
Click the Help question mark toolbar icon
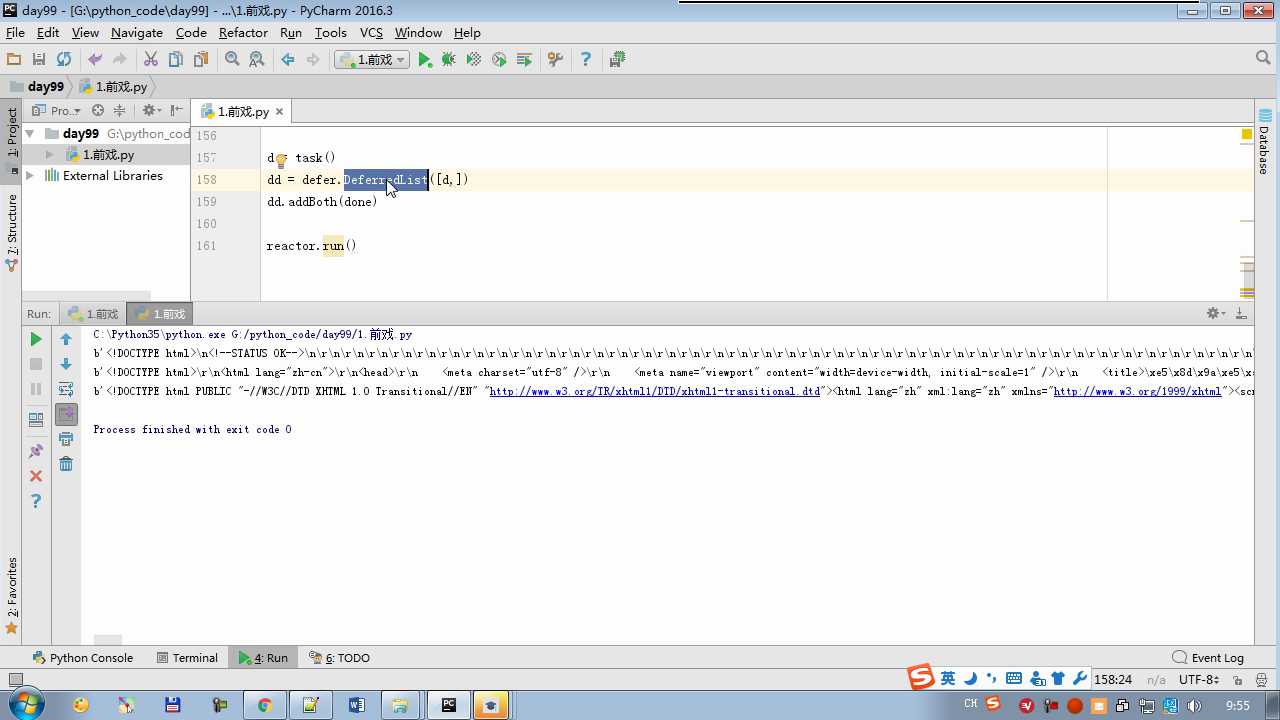(x=586, y=60)
